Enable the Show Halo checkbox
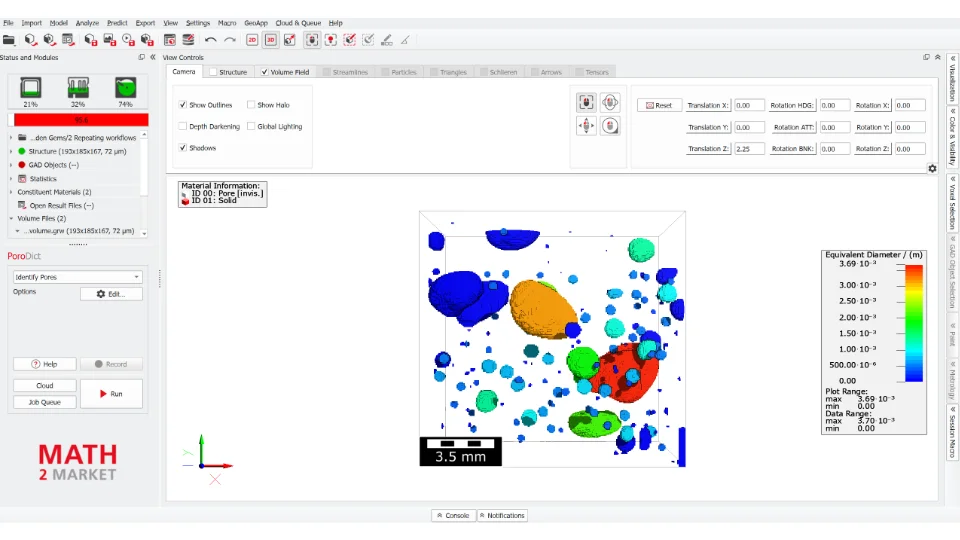 [251, 105]
